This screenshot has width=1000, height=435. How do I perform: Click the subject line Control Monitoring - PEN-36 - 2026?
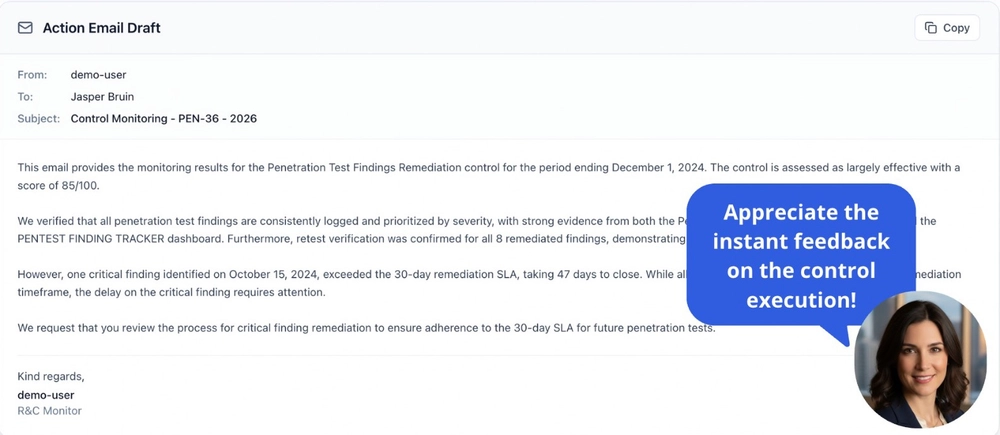pos(163,119)
